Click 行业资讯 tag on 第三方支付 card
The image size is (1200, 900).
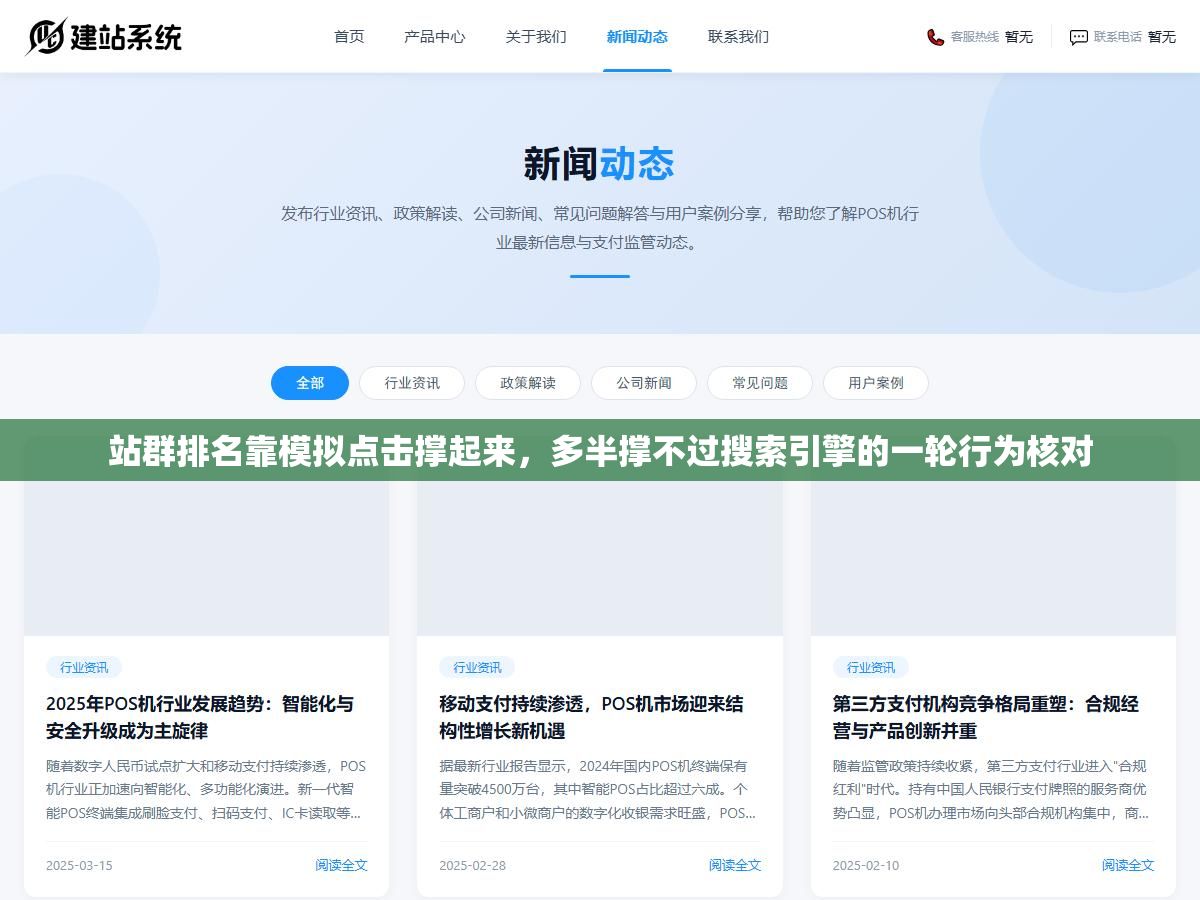tap(871, 667)
